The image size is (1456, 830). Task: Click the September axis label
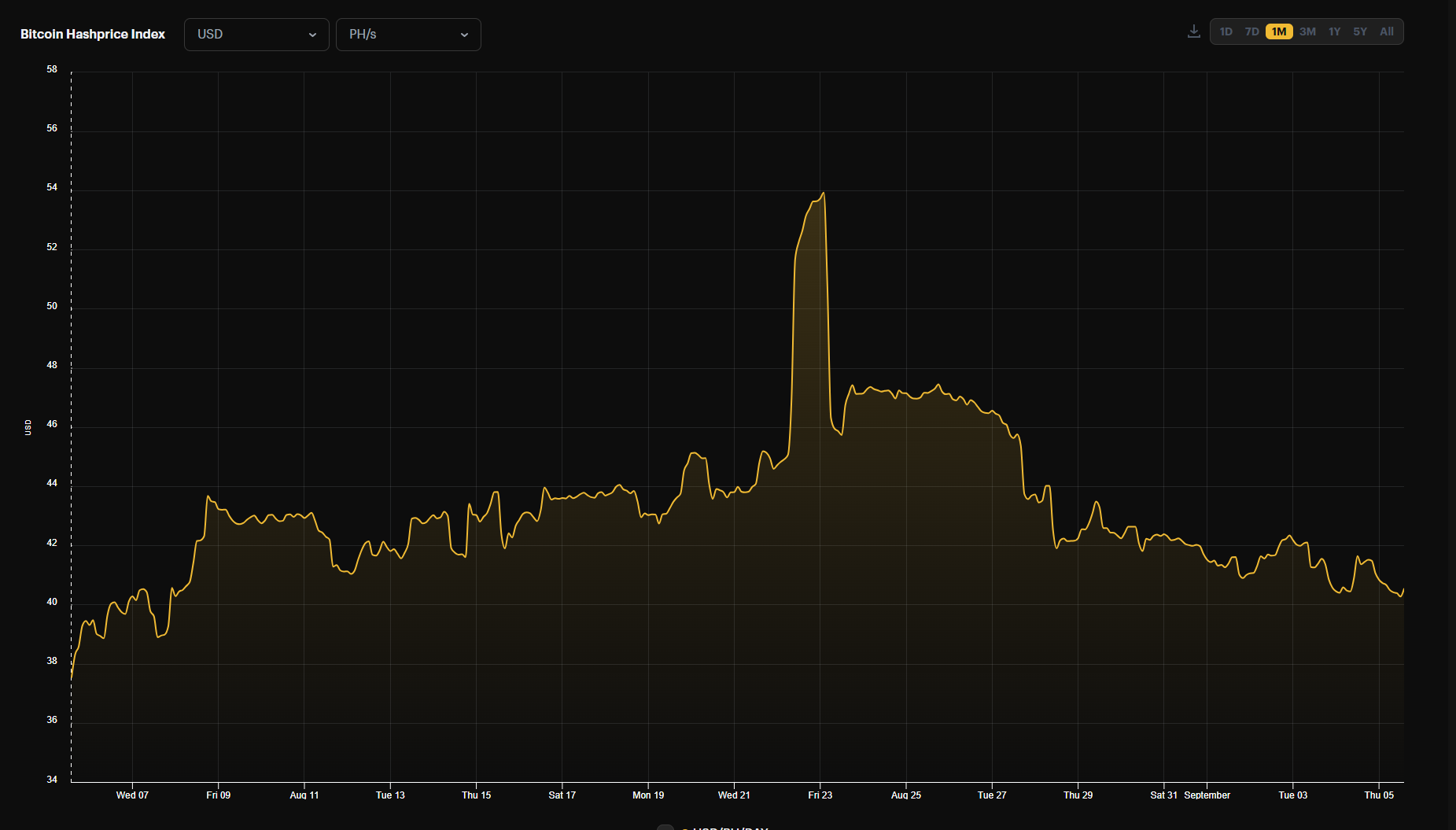click(1207, 795)
